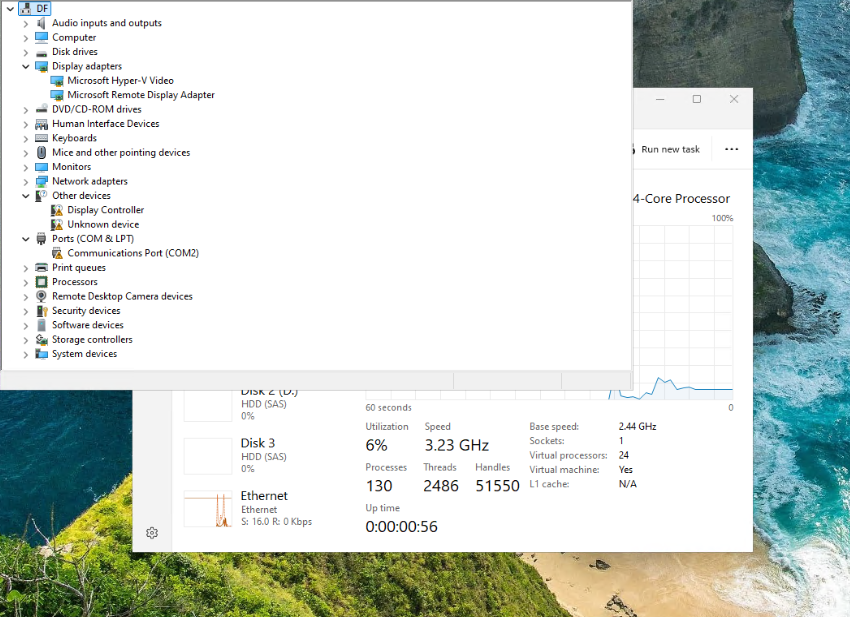
Task: Expand the Processors branch
Action: pyautogui.click(x=25, y=282)
